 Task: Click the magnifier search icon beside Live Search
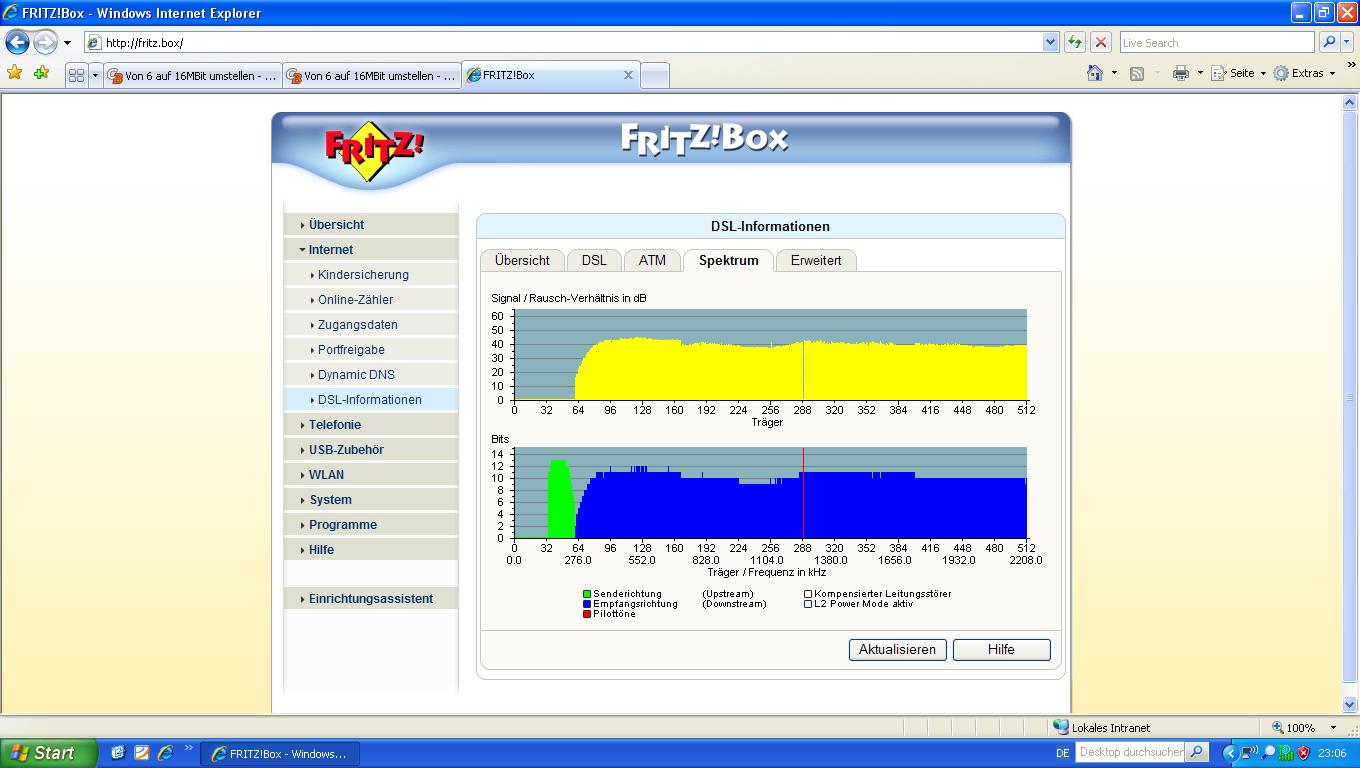1328,42
